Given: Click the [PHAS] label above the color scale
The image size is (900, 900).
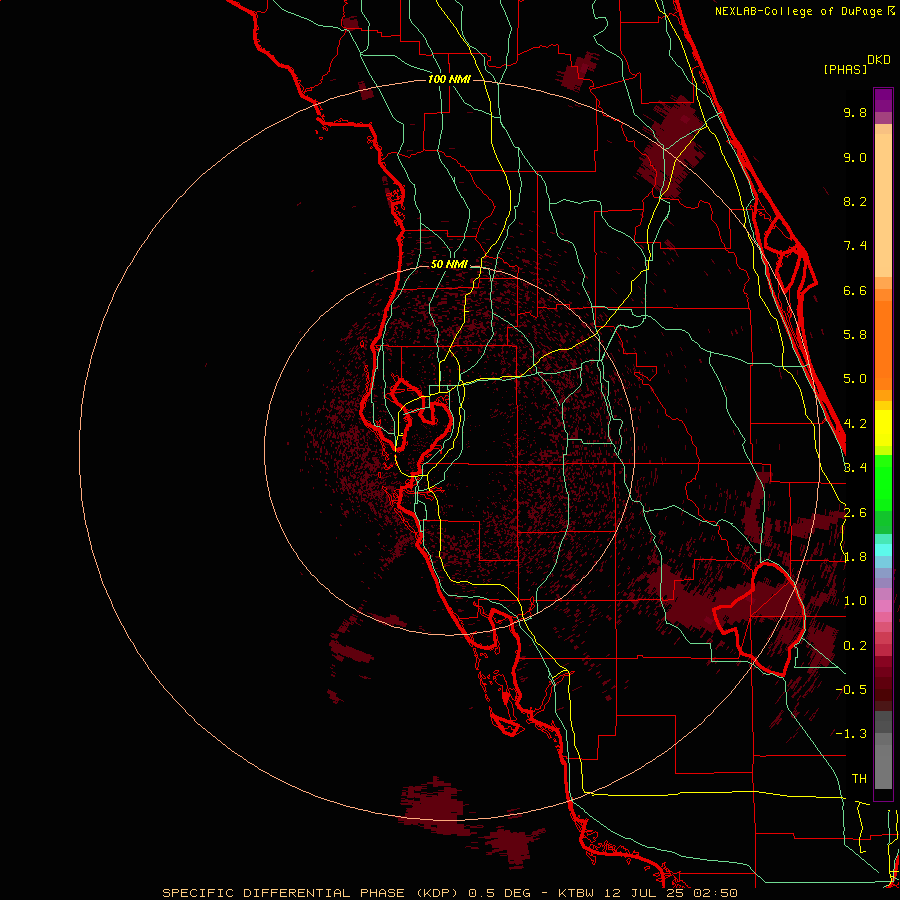Looking at the screenshot, I should tap(845, 70).
